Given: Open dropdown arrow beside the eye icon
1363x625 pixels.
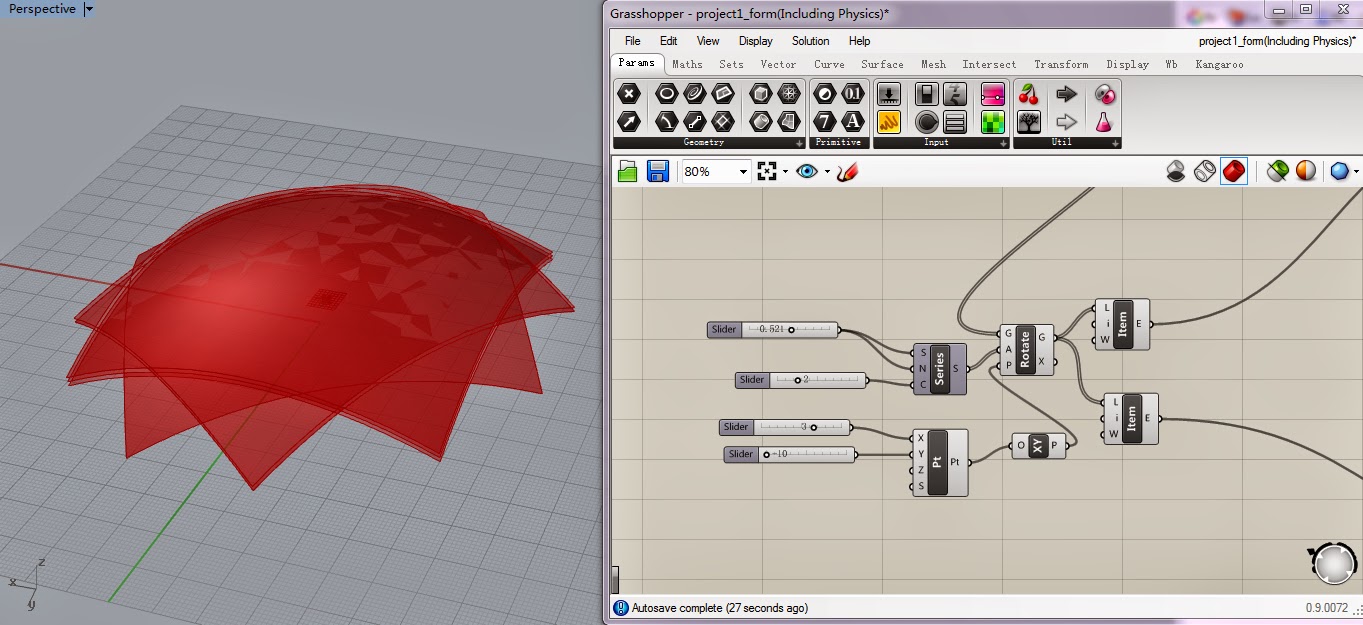Looking at the screenshot, I should pos(827,172).
